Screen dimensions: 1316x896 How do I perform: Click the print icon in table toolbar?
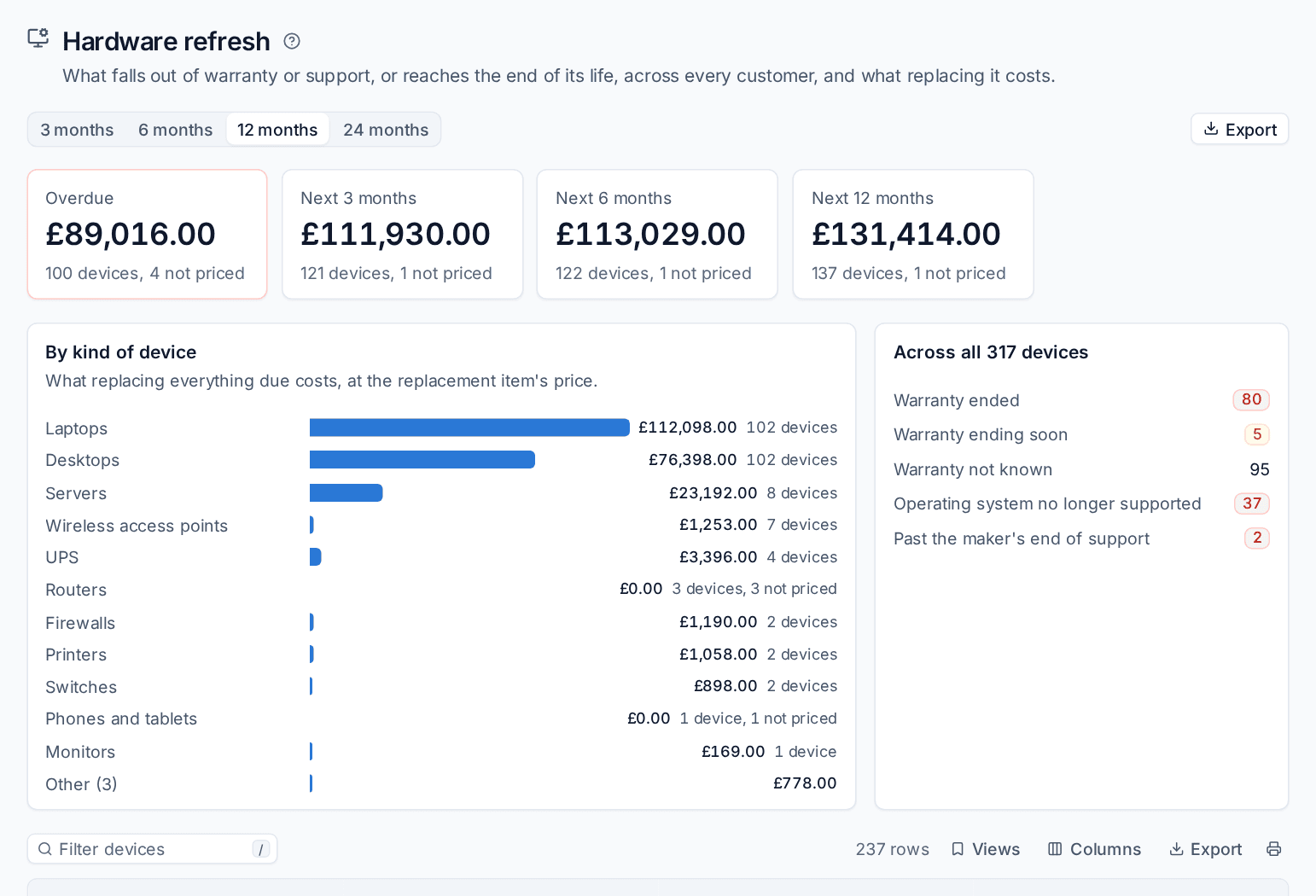1274,849
